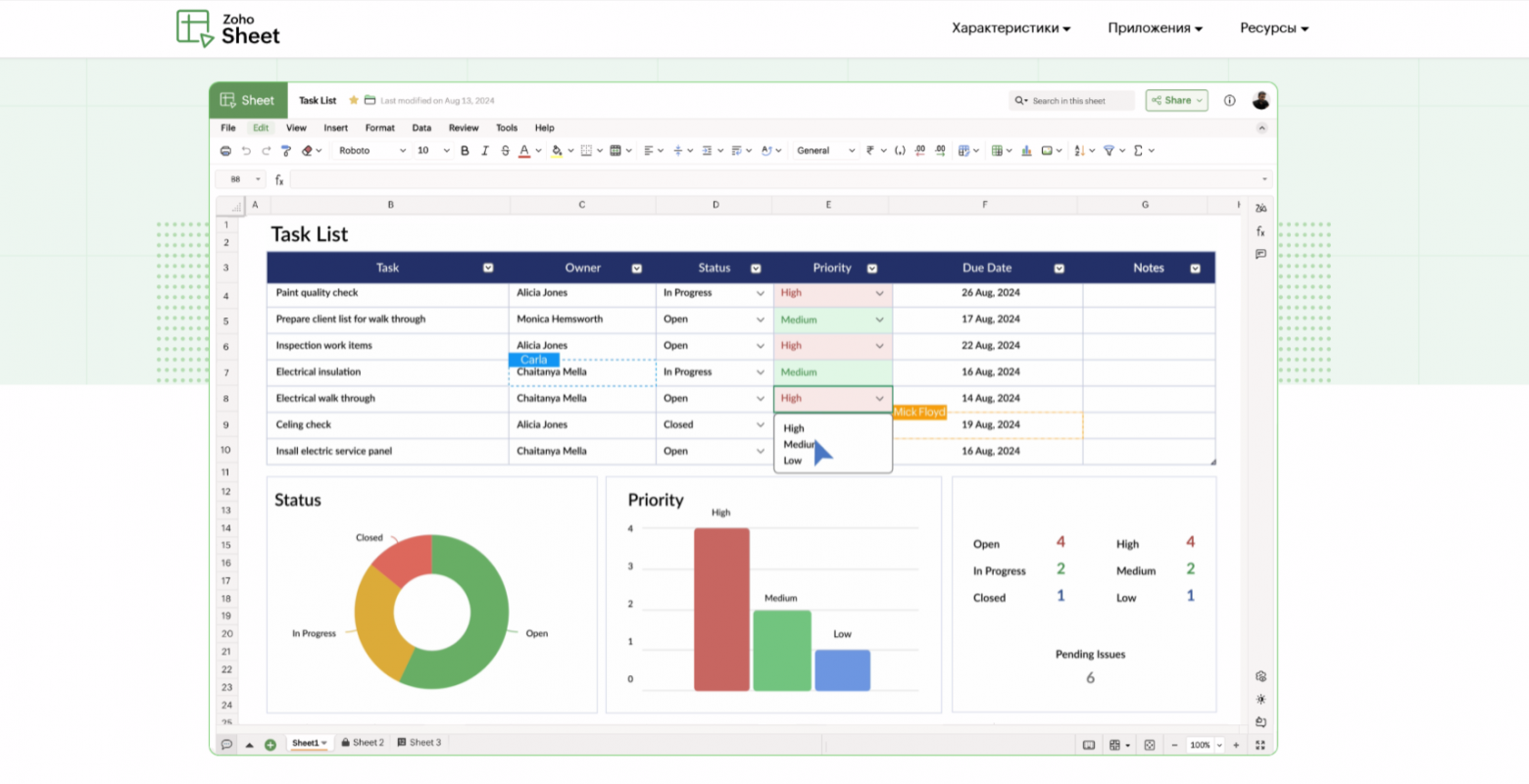Open the Roboto font family dropdown
This screenshot has width=1529, height=784.
coord(371,151)
